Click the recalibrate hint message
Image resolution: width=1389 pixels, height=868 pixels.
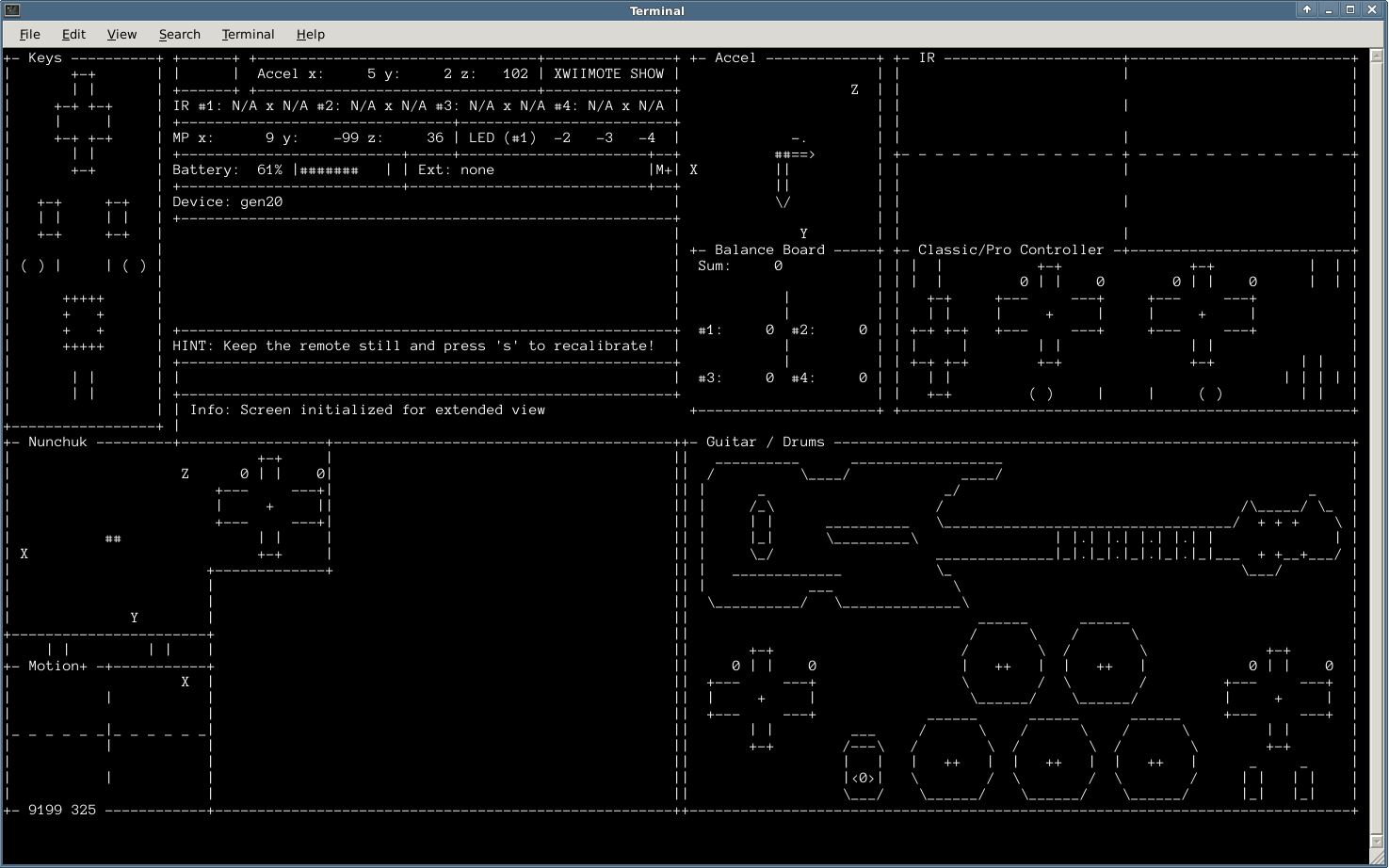pos(414,346)
